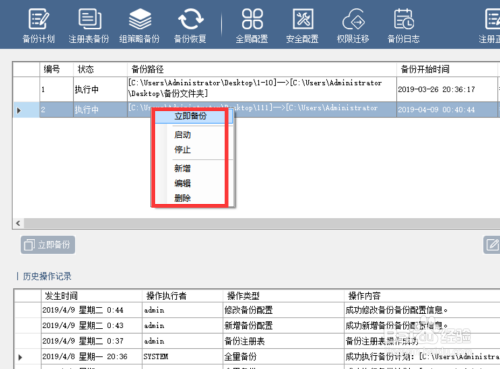Choose 新增 in the context menu

[x=182, y=168]
